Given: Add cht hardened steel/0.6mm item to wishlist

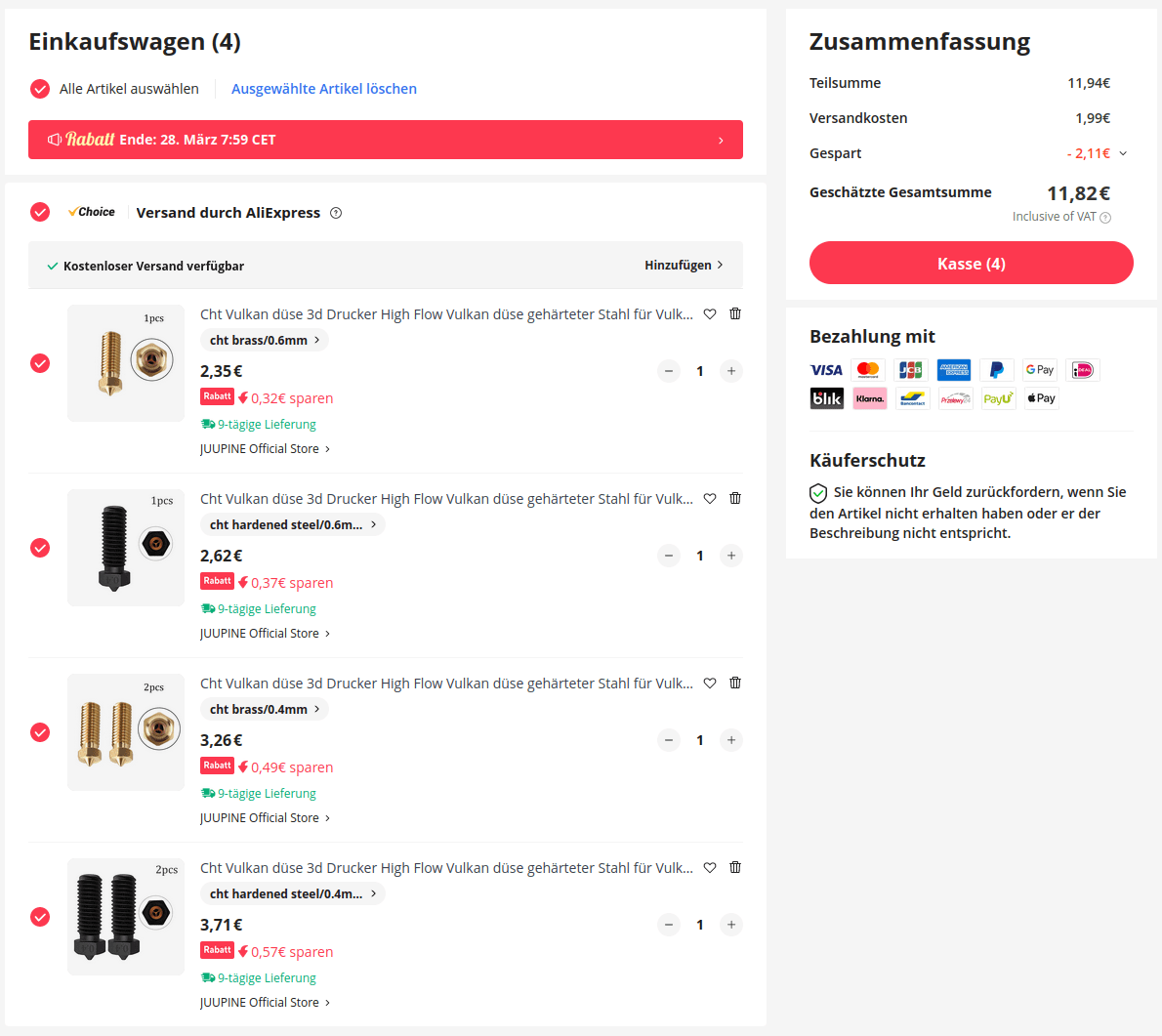Looking at the screenshot, I should click(x=710, y=498).
